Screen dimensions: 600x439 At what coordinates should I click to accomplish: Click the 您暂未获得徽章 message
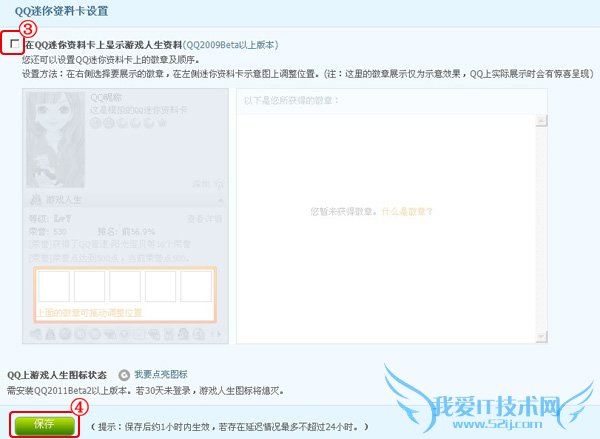(344, 211)
